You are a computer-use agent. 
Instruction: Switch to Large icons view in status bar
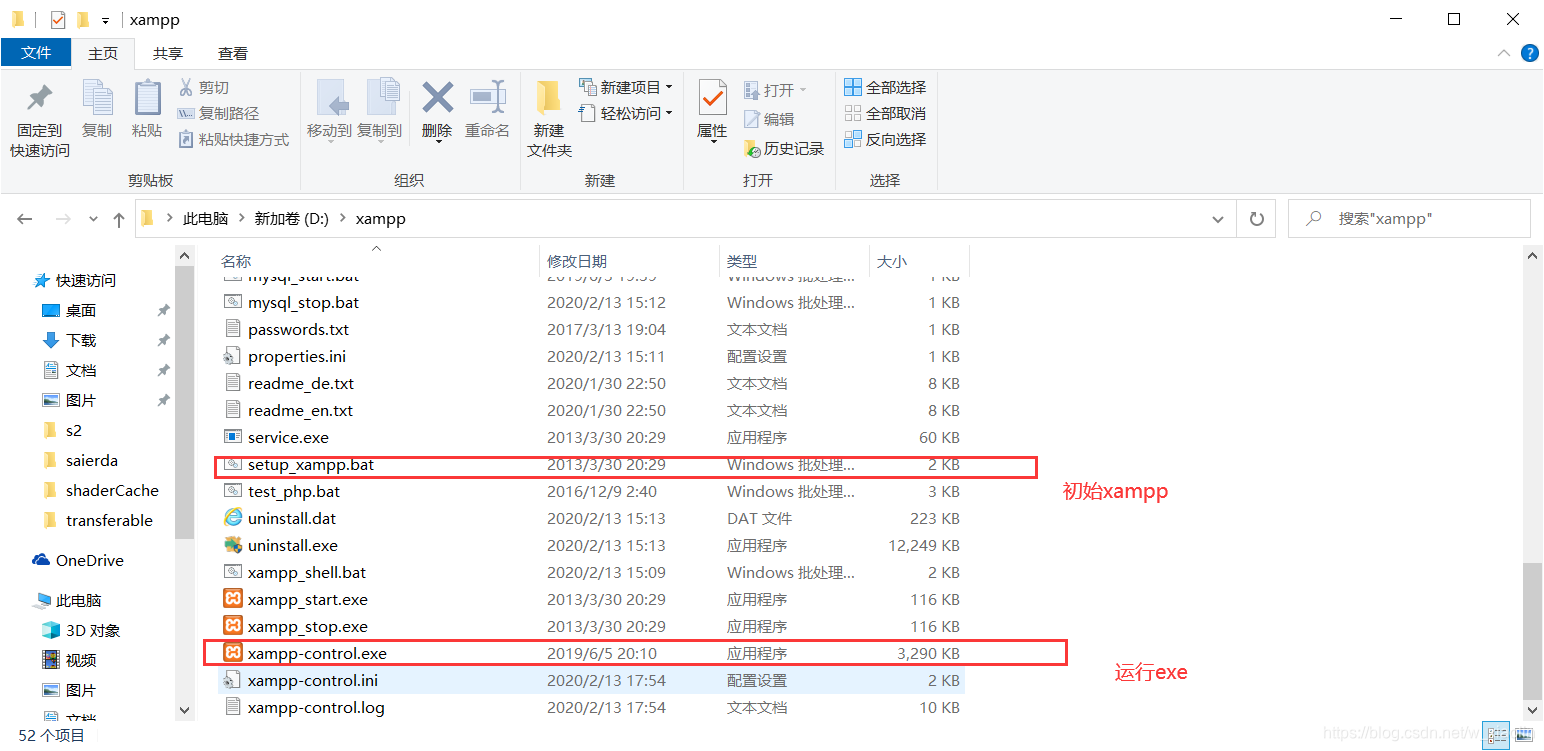pyautogui.click(x=1524, y=736)
